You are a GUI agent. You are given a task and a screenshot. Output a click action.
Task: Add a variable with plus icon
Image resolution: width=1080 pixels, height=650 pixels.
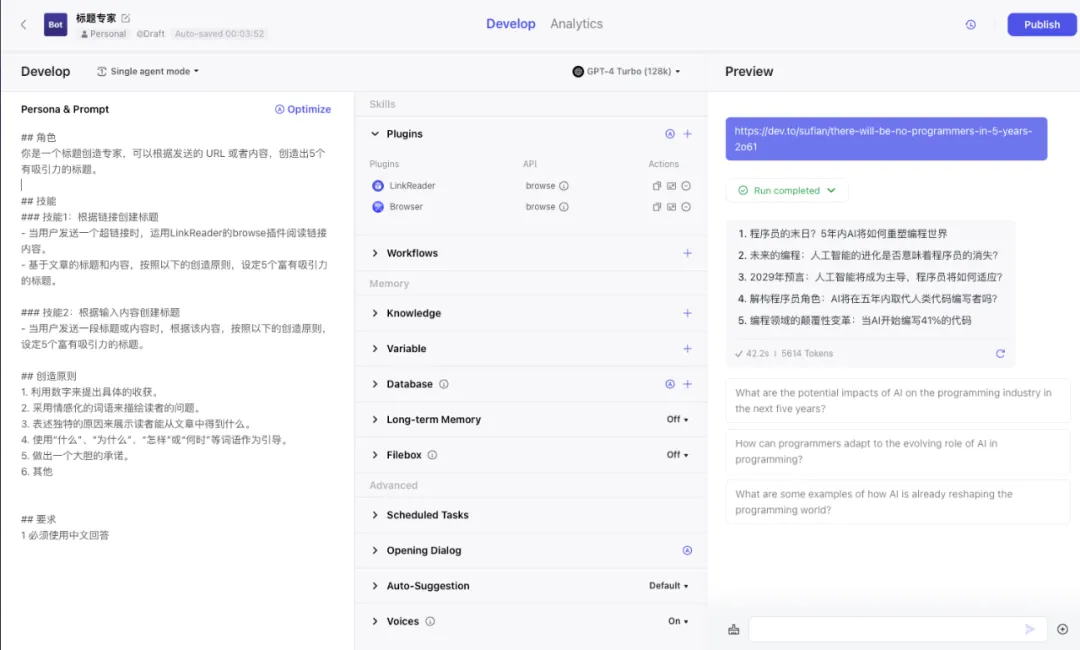tap(687, 348)
